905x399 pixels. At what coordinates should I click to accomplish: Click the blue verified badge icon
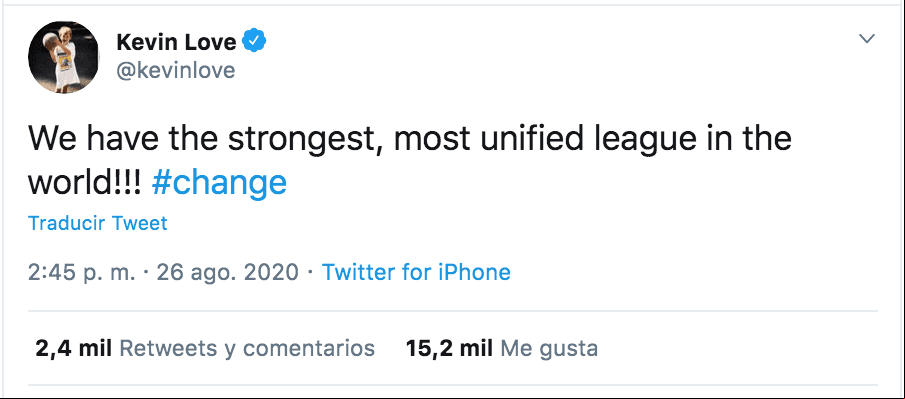[x=254, y=42]
